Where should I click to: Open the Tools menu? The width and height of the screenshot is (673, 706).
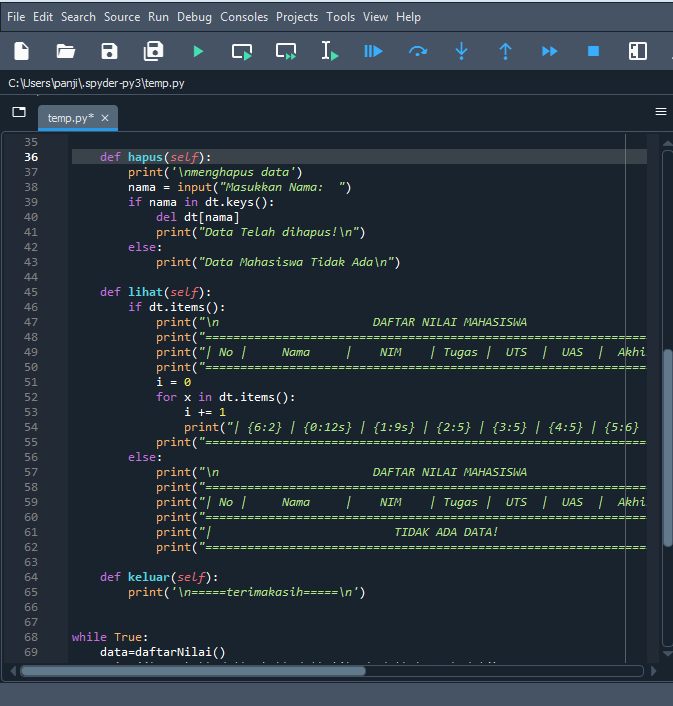341,17
